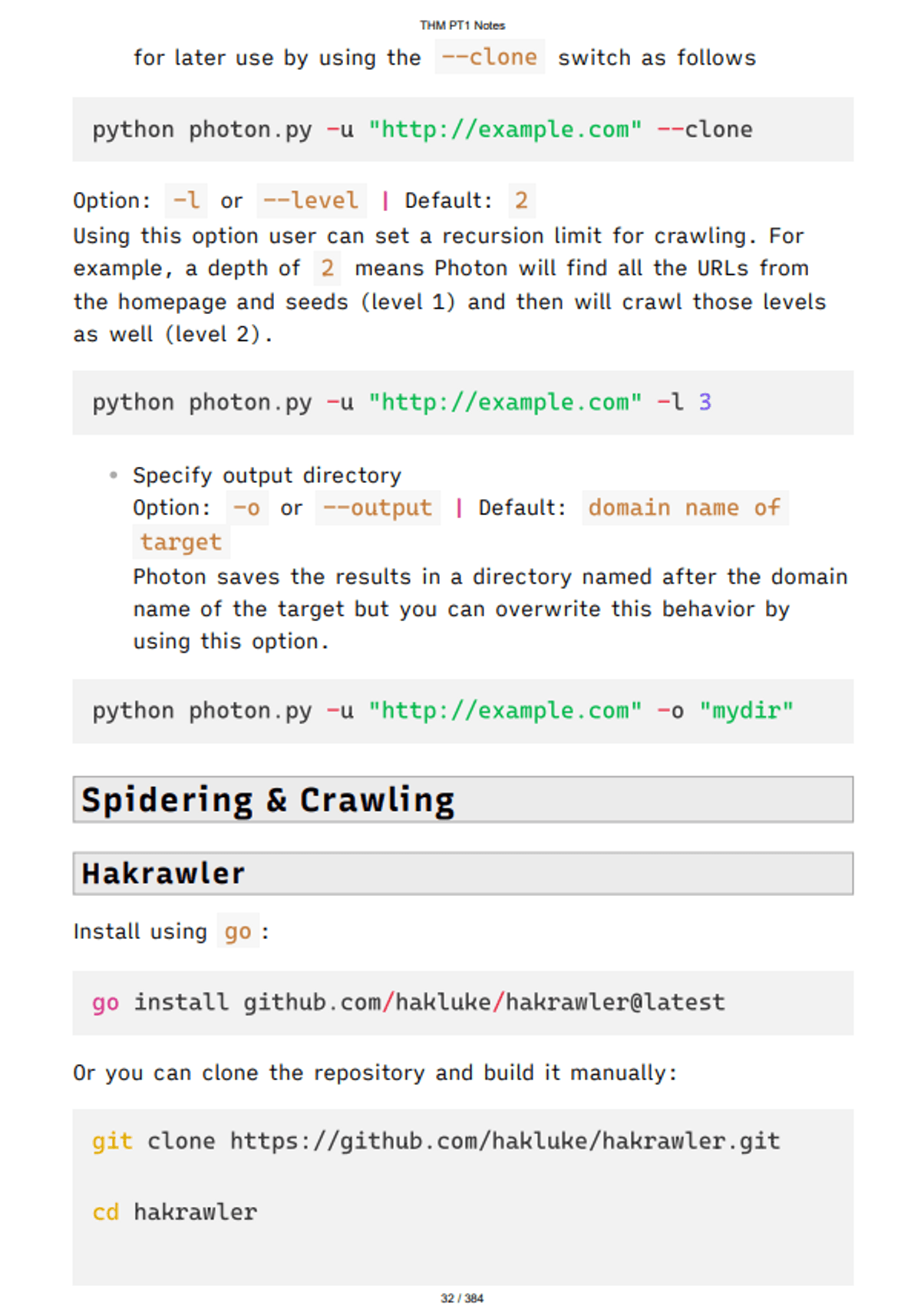Click the default value 2 after "Default:"
921x1316 pixels.
(521, 201)
